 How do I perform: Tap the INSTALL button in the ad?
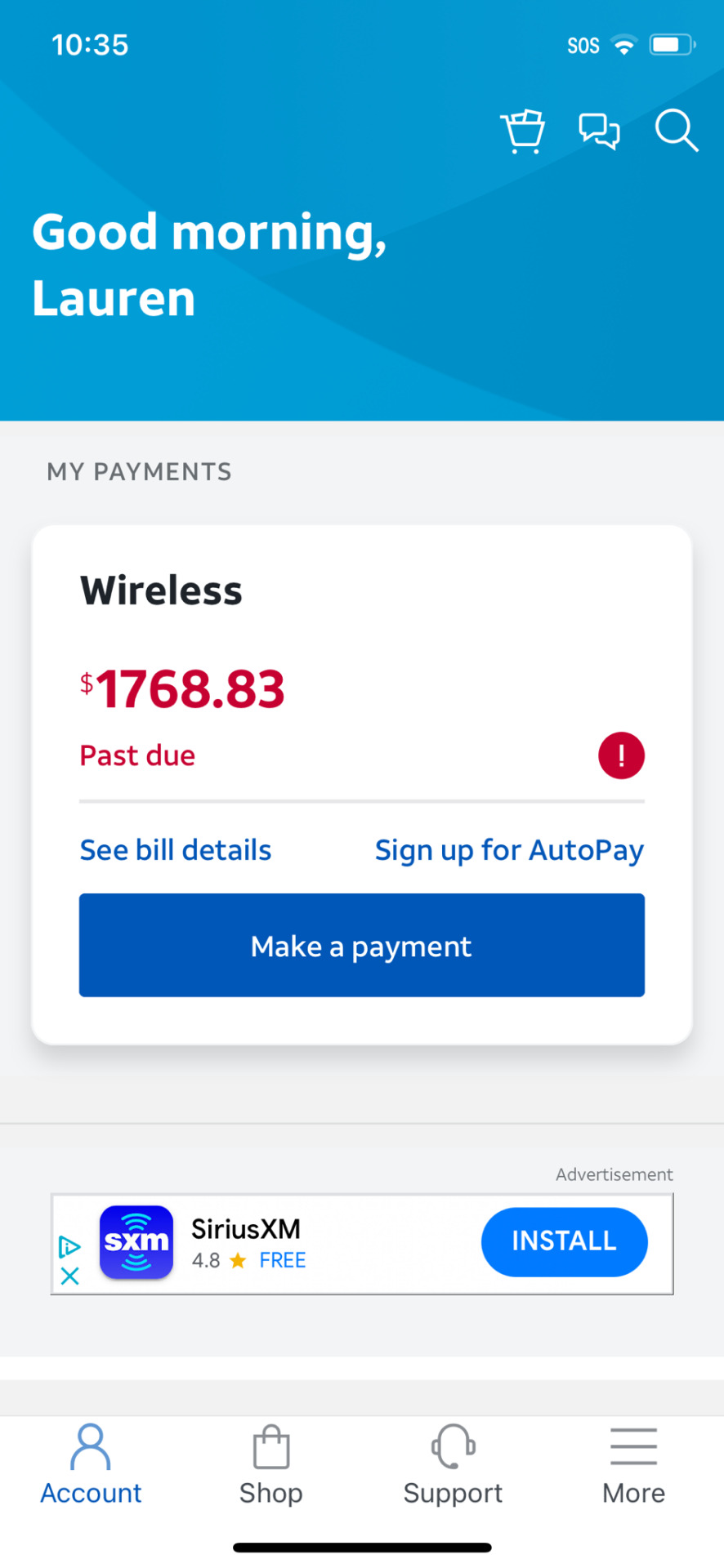(565, 1241)
